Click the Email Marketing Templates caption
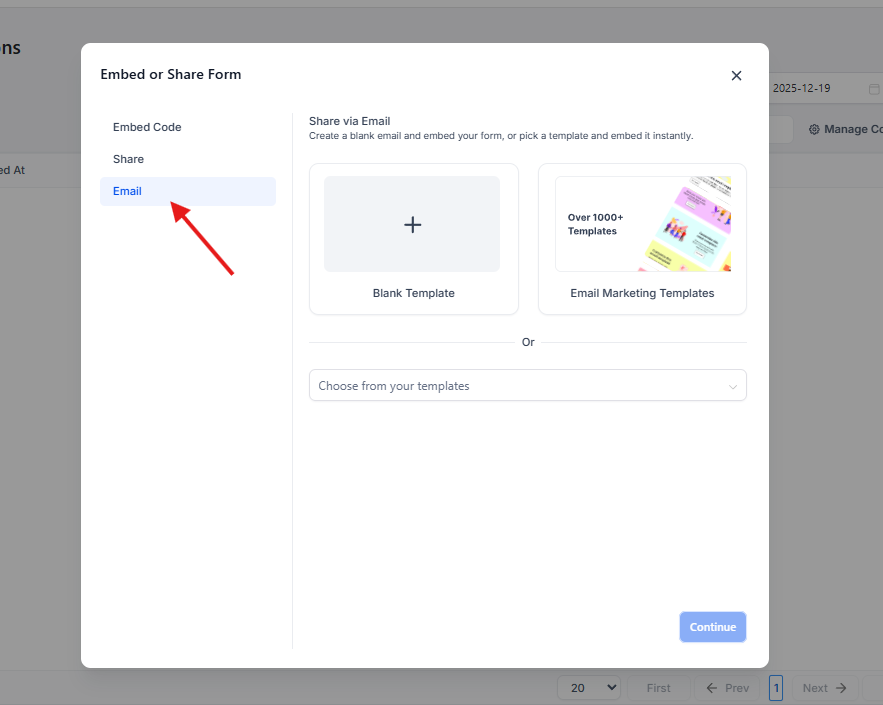 click(x=642, y=293)
